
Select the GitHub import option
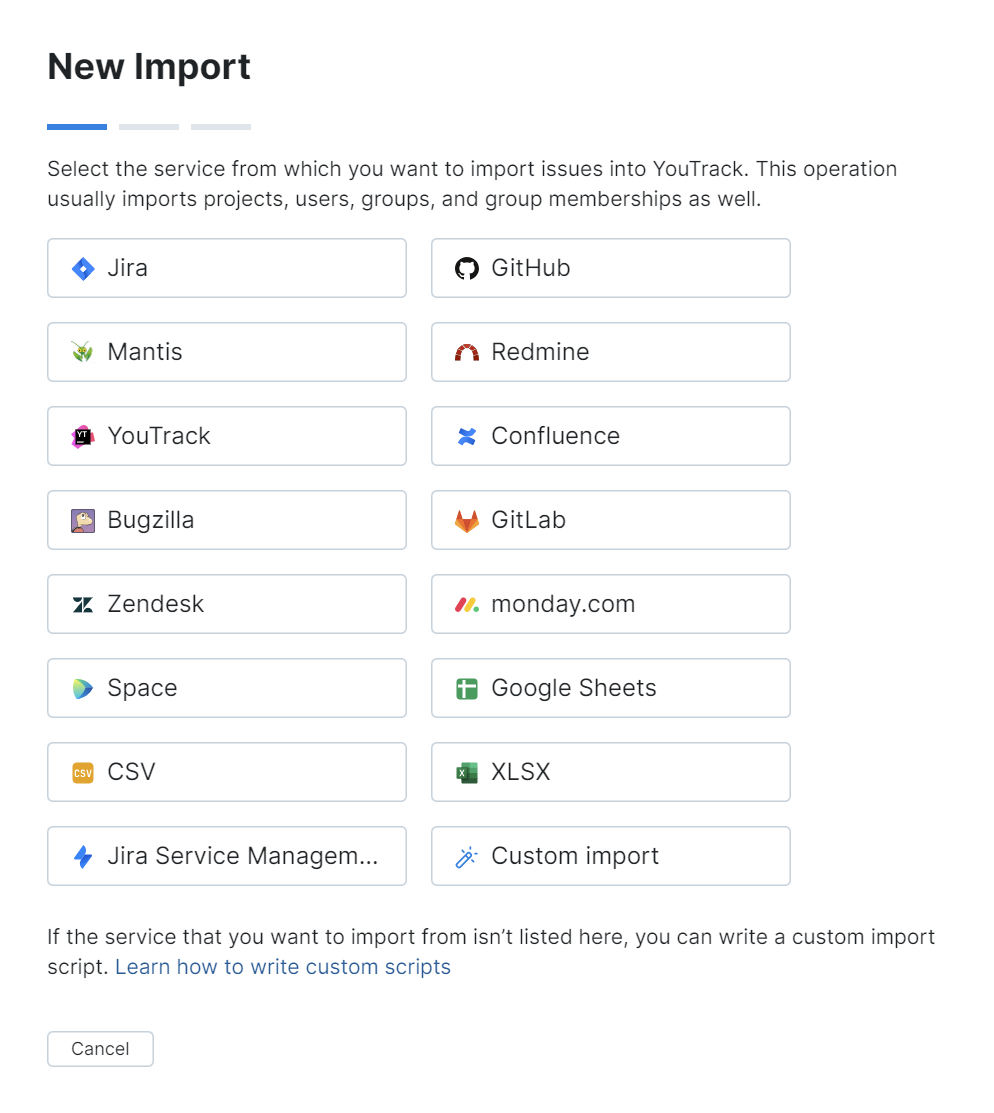point(610,268)
